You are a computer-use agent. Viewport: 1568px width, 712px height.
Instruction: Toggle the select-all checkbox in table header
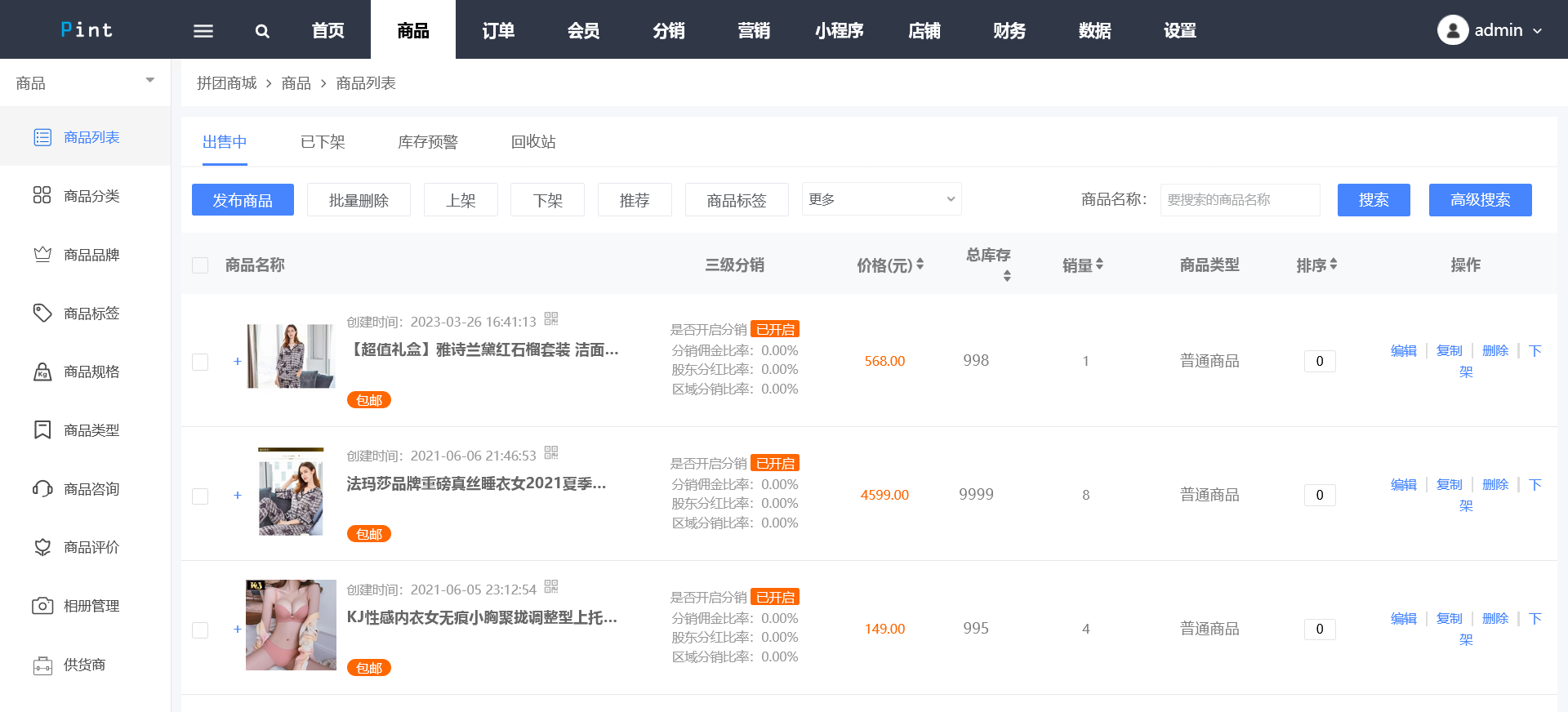(200, 265)
